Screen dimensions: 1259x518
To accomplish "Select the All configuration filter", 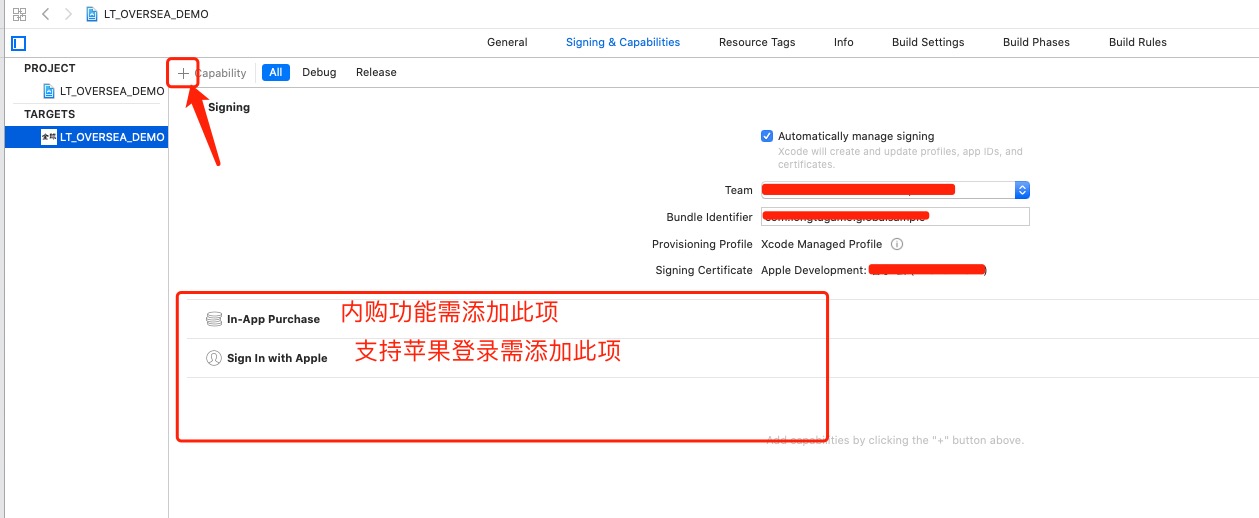I will point(276,72).
